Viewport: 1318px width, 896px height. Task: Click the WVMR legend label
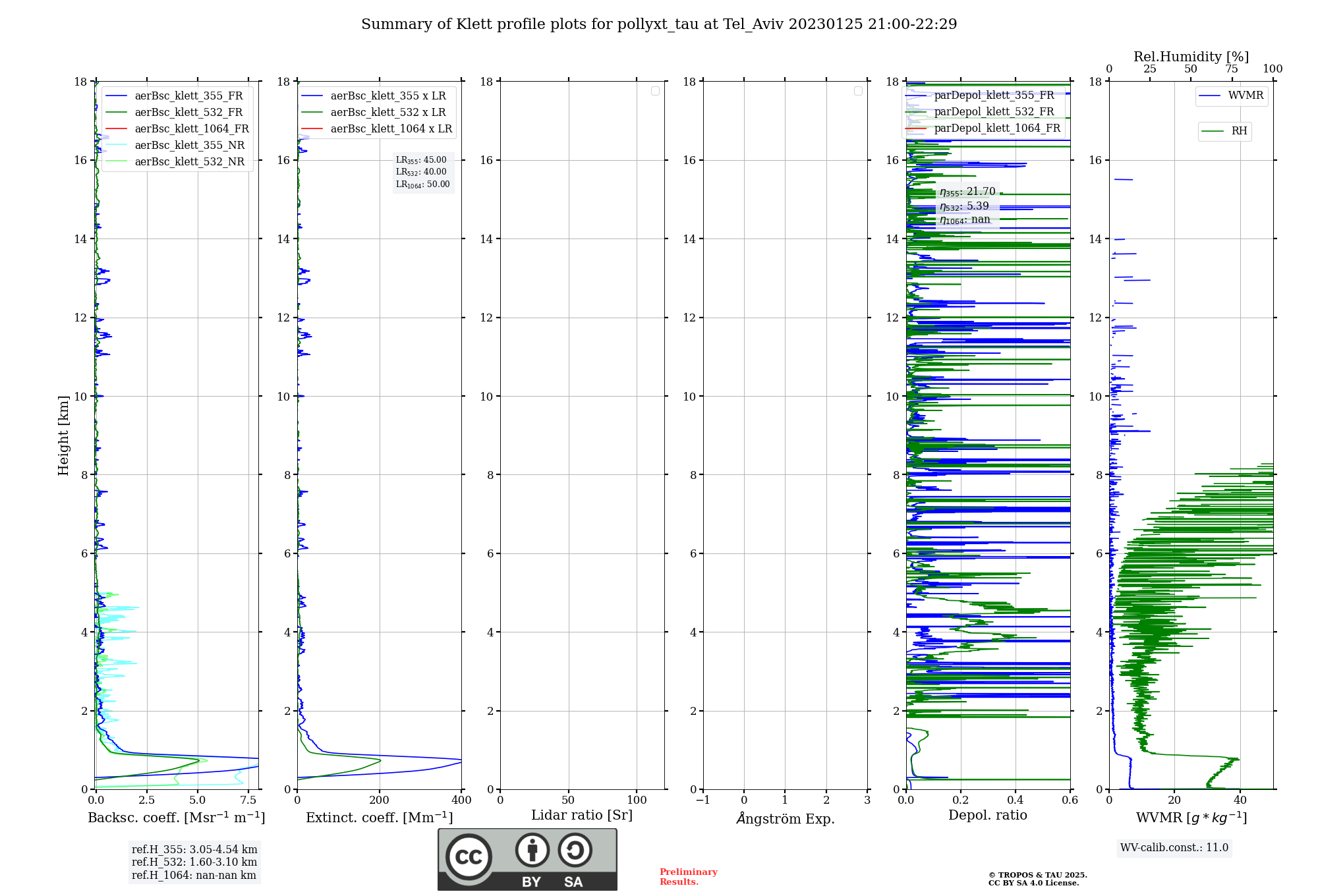1246,96
